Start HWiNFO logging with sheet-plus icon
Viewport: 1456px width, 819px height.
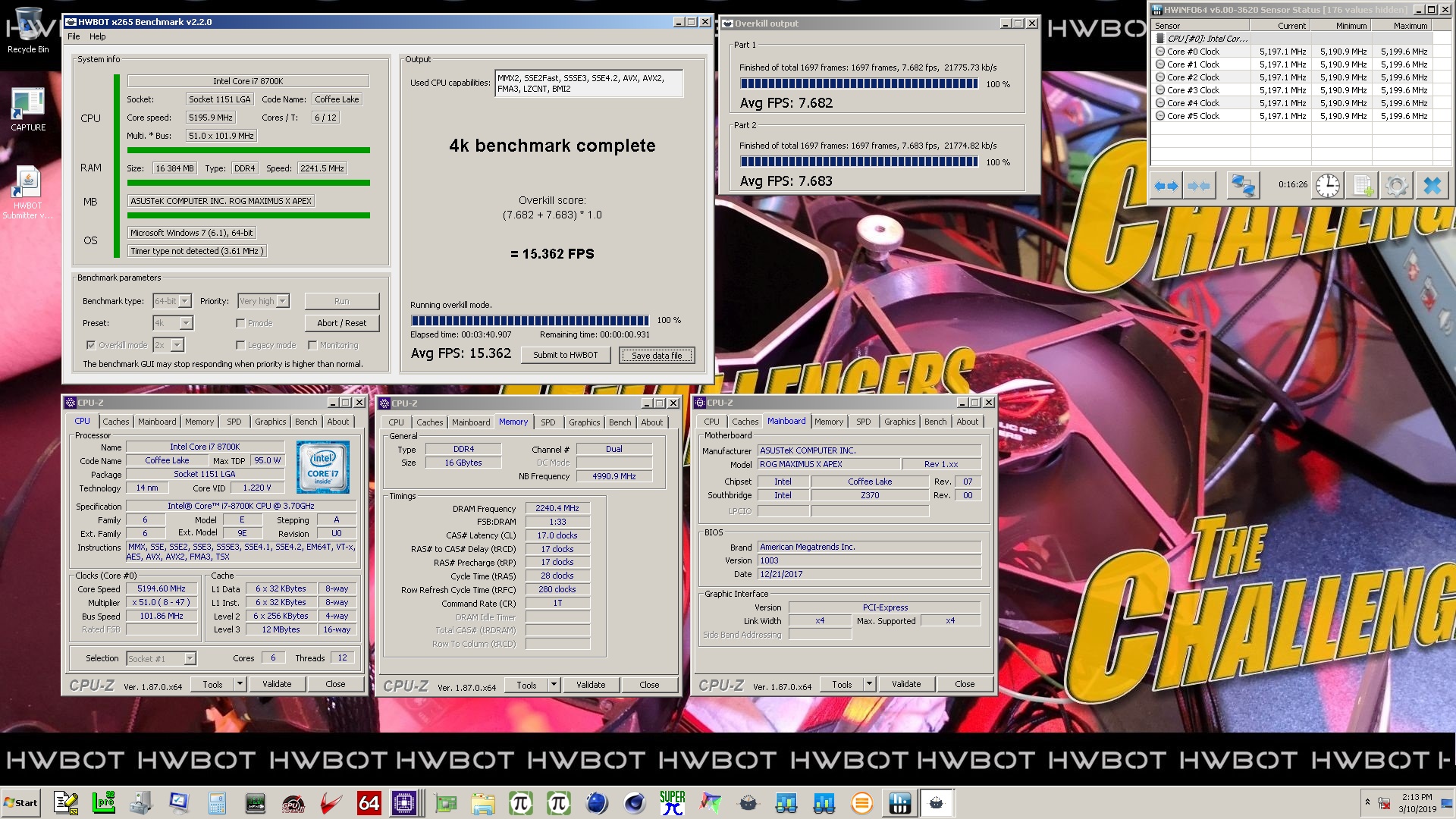coord(1363,186)
